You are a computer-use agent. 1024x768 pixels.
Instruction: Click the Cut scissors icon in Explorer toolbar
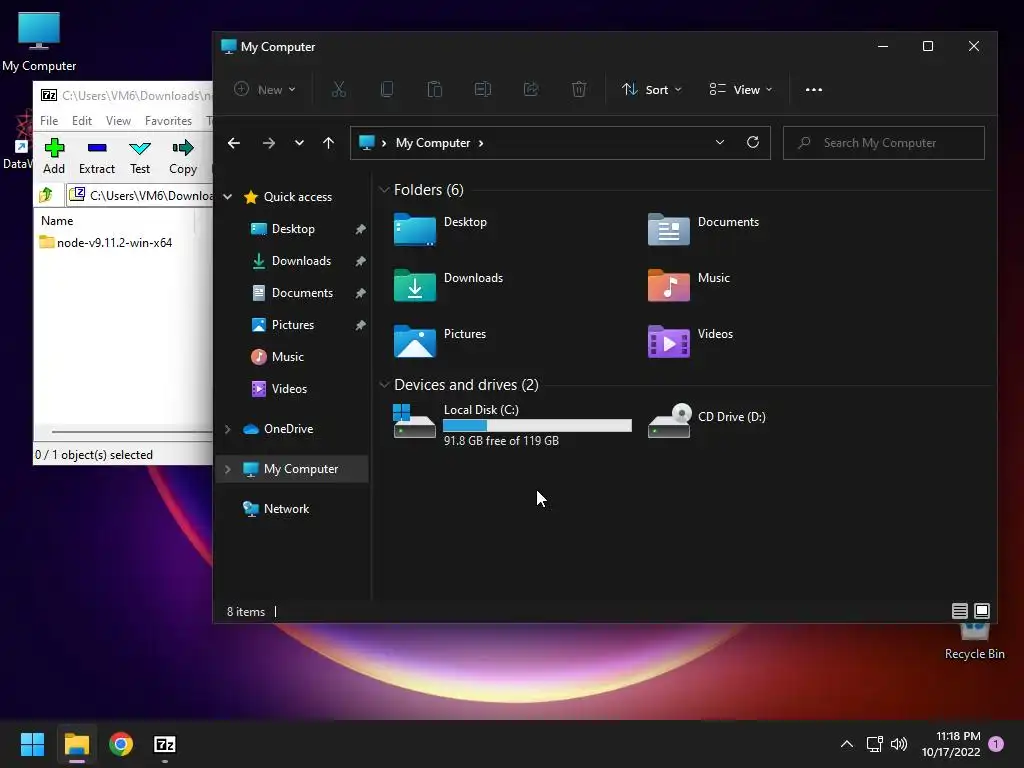pyautogui.click(x=338, y=89)
